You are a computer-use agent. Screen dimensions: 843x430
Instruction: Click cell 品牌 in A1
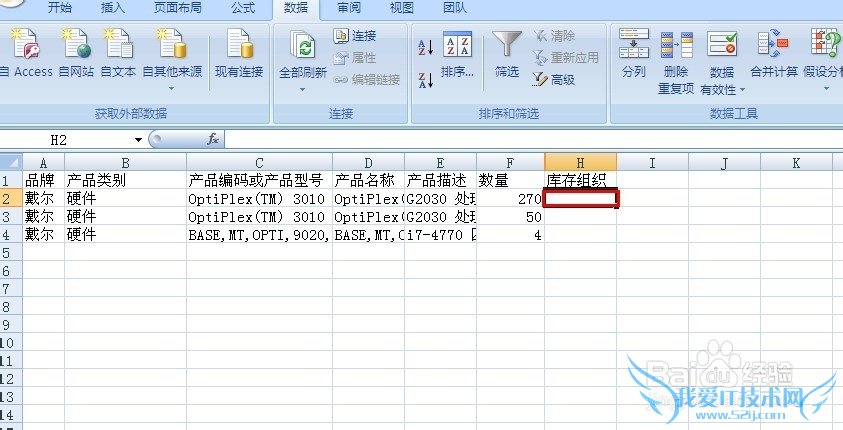44,180
